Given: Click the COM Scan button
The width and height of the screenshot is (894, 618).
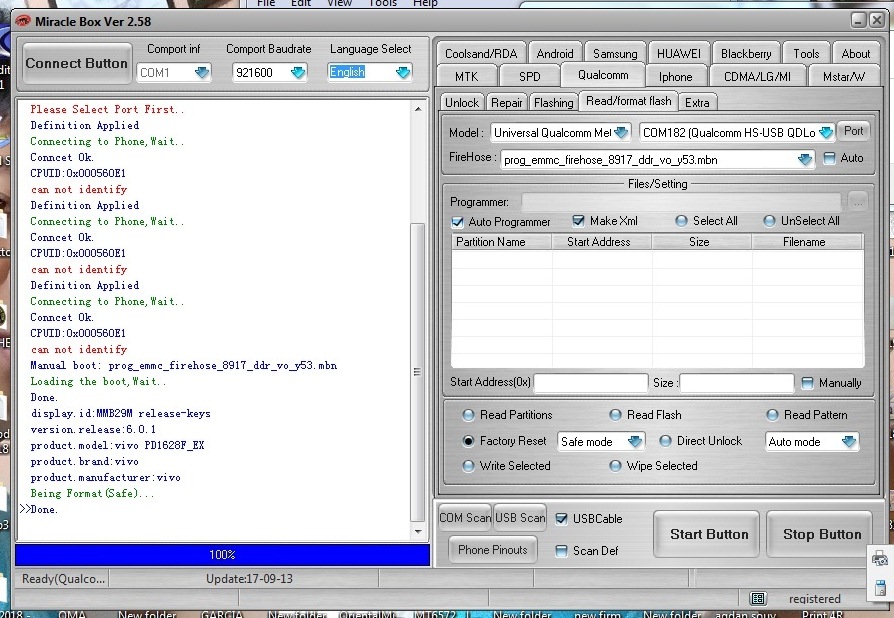Looking at the screenshot, I should click(x=465, y=518).
